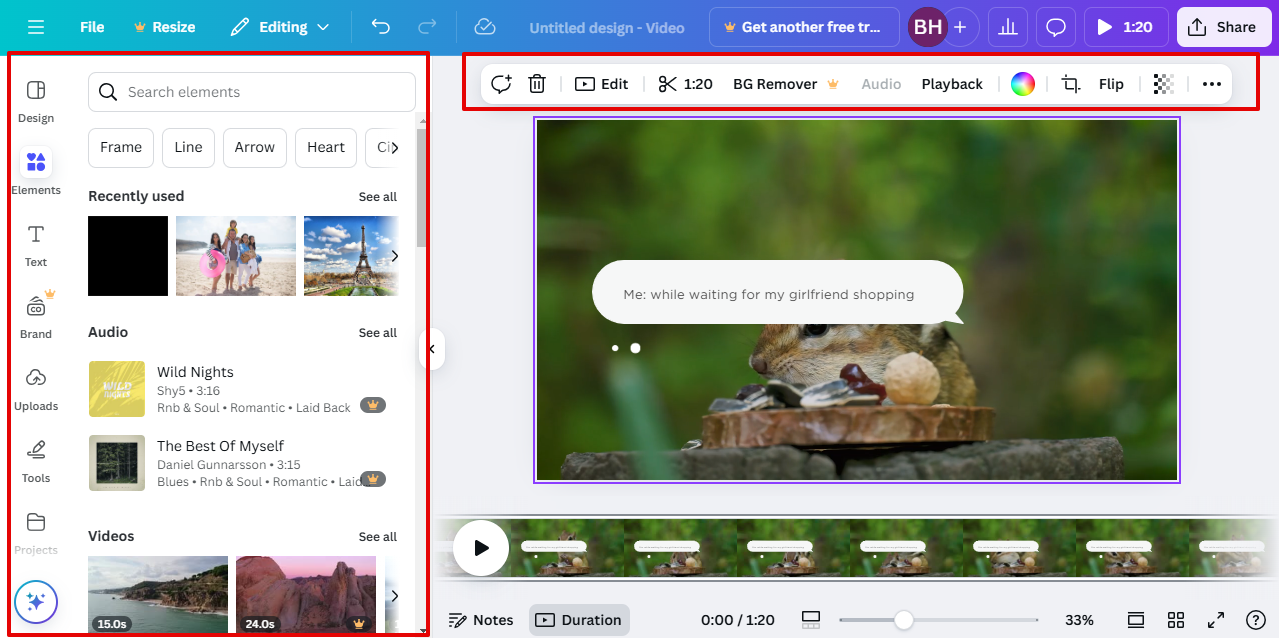Switch to the Duration view
This screenshot has height=640, width=1279.
tap(579, 620)
